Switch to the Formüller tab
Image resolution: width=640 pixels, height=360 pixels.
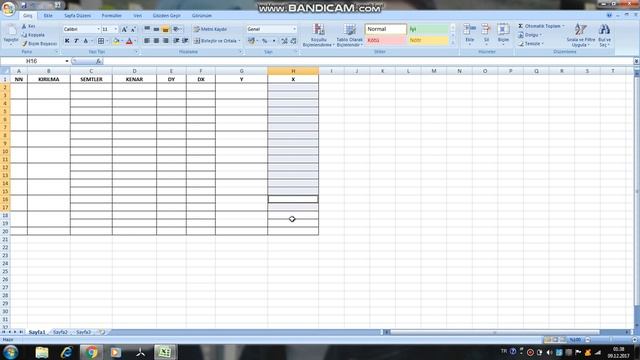coord(111,16)
